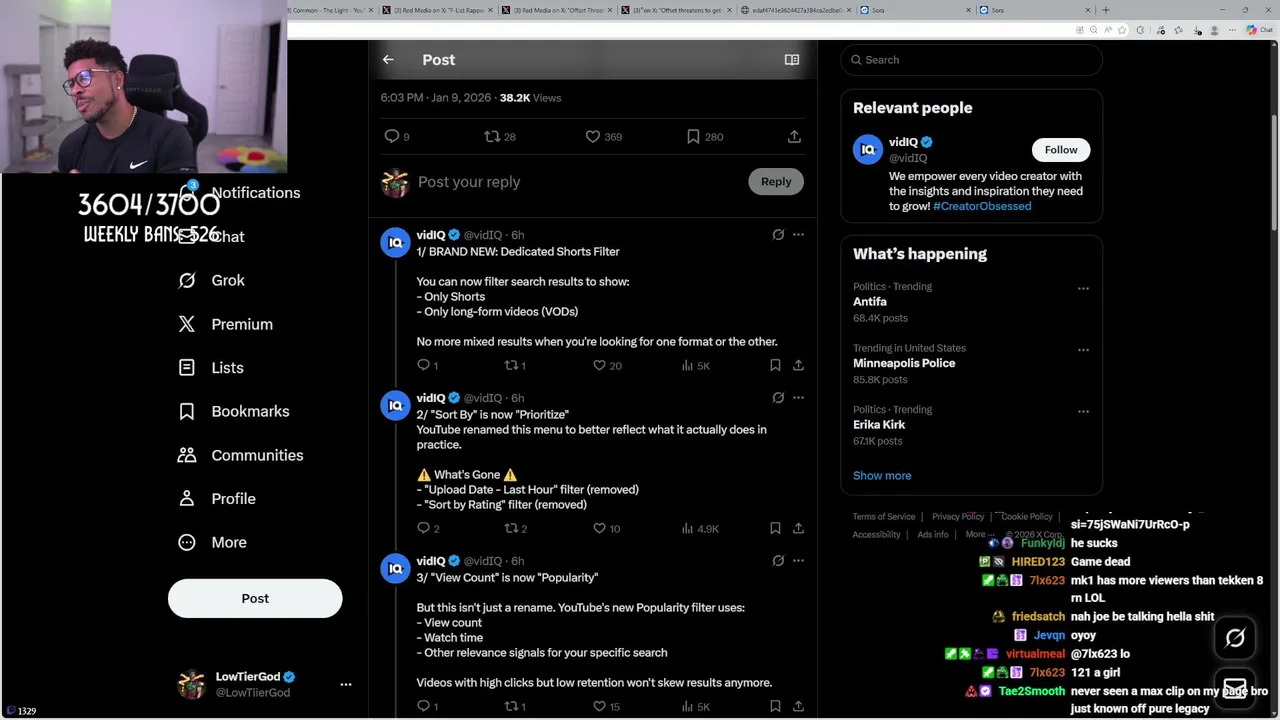Open Ads info footer link
Viewport: 1280px width, 720px height.
pos(933,535)
